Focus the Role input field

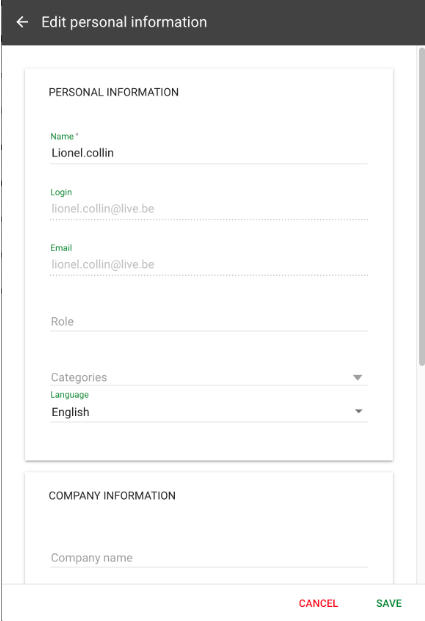coord(209,322)
